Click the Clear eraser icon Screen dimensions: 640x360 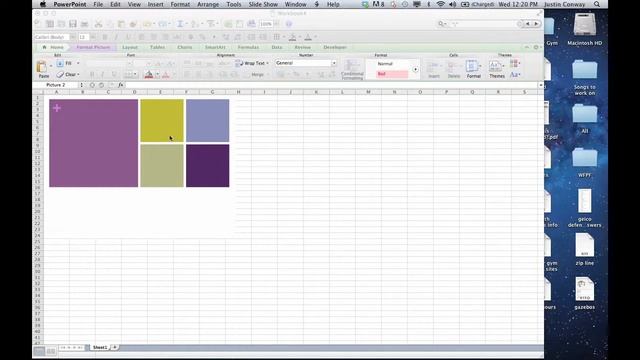(x=60, y=74)
